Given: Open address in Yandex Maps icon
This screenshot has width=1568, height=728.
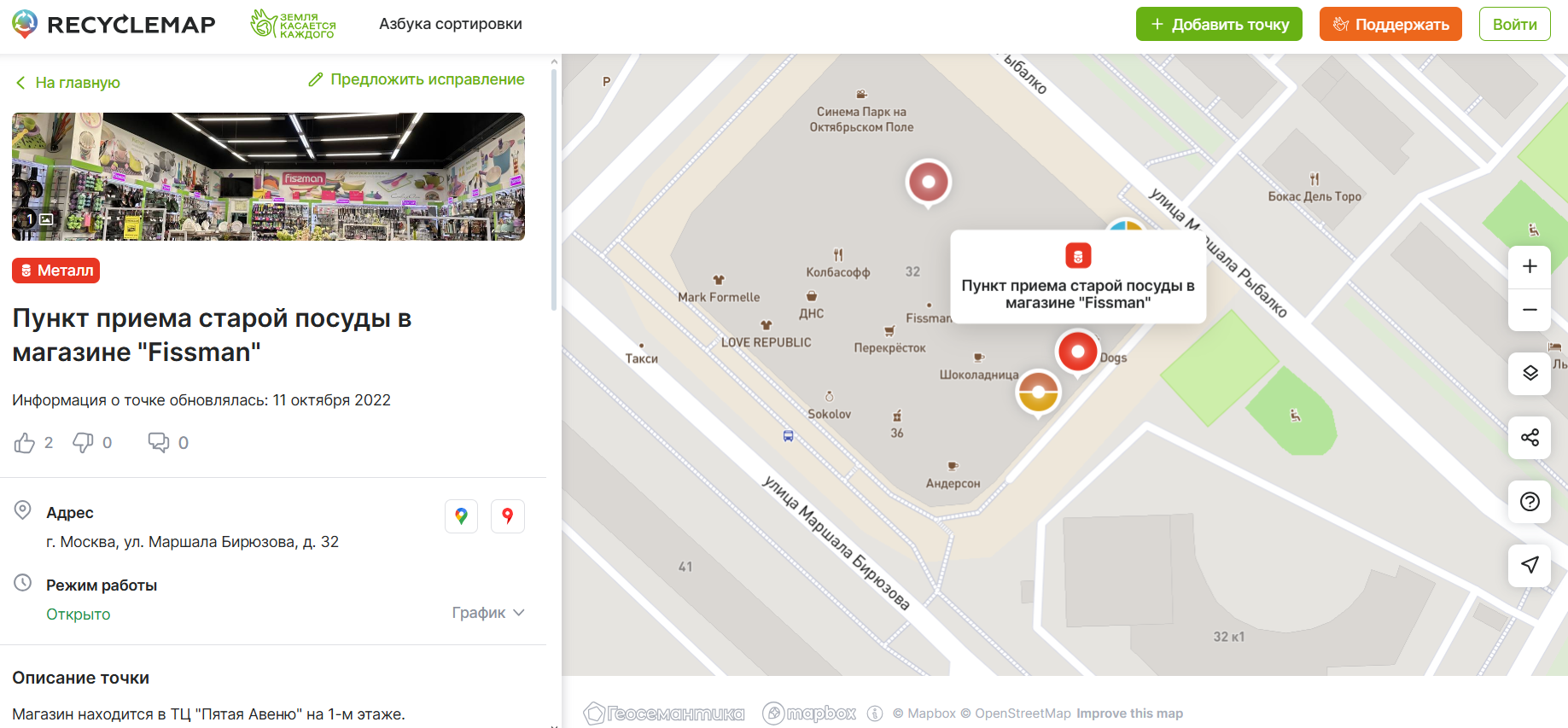Looking at the screenshot, I should (508, 516).
